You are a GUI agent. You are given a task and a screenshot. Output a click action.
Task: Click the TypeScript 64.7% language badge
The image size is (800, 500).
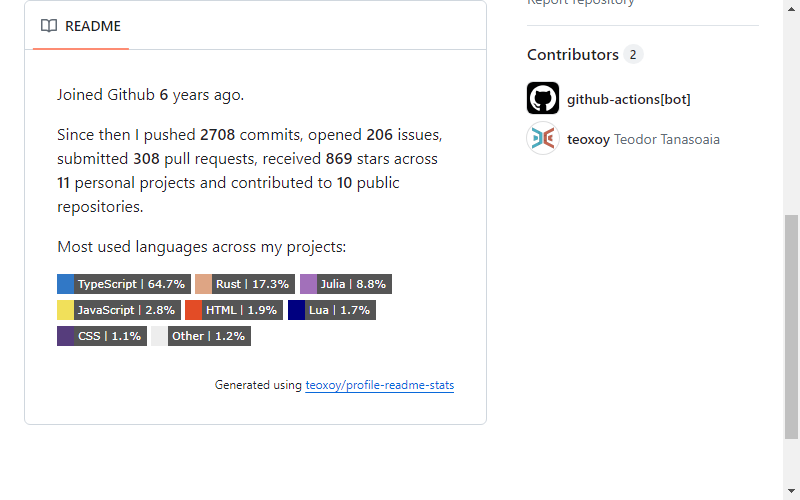pyautogui.click(x=124, y=284)
